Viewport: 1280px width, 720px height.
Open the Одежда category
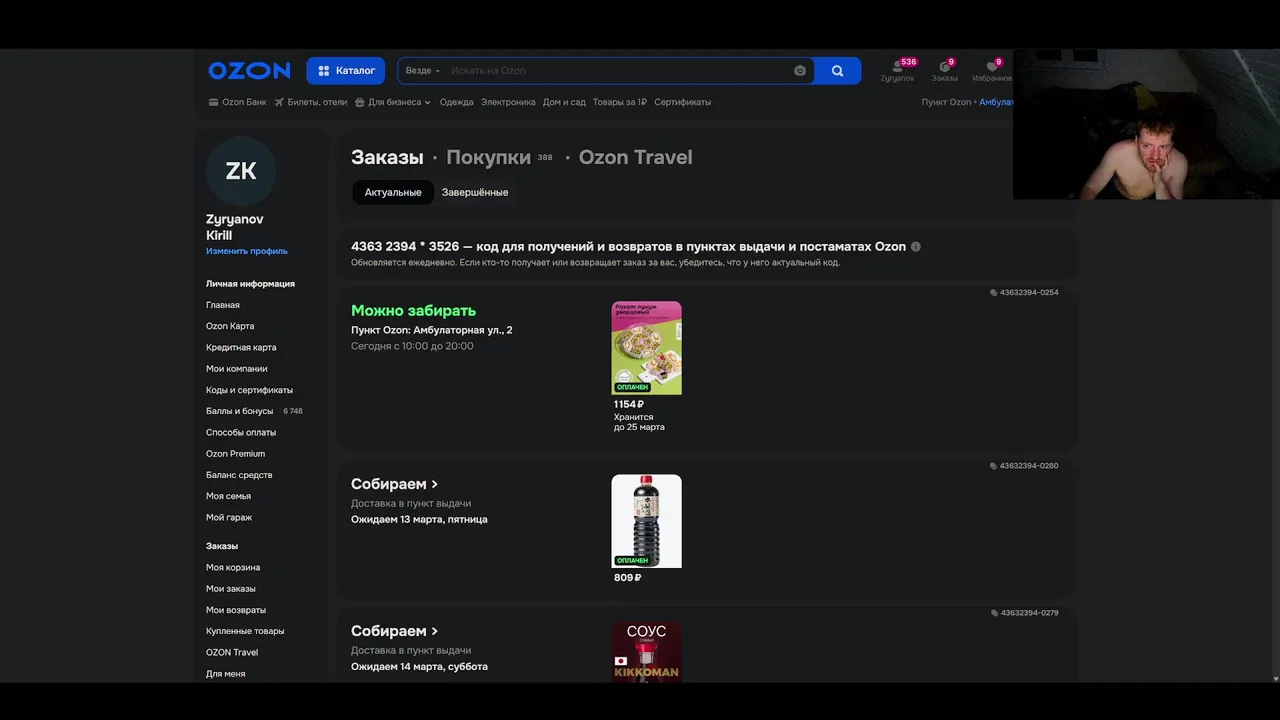[x=456, y=102]
